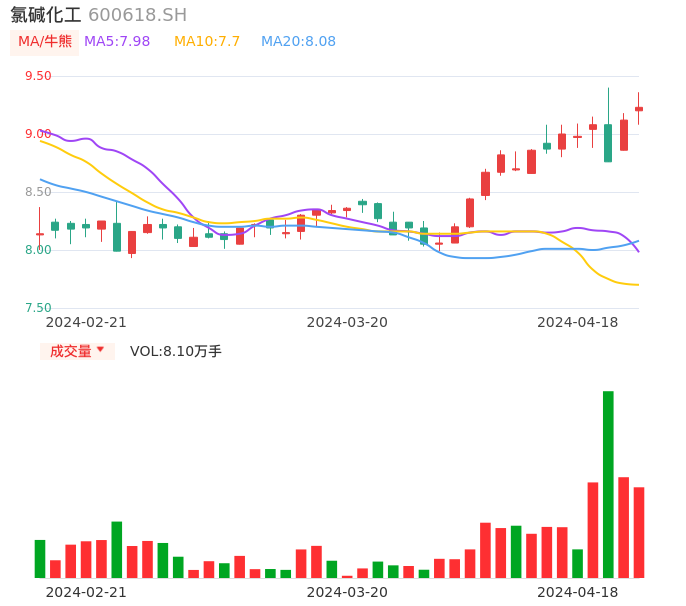Click 2024-04-18 date under the volume chart
686x606 pixels.
578,592
